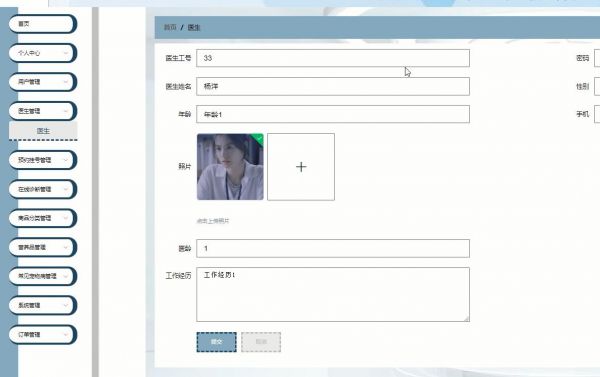Click into the 工作经历 text area
This screenshot has height=377, width=600.
[x=333, y=294]
